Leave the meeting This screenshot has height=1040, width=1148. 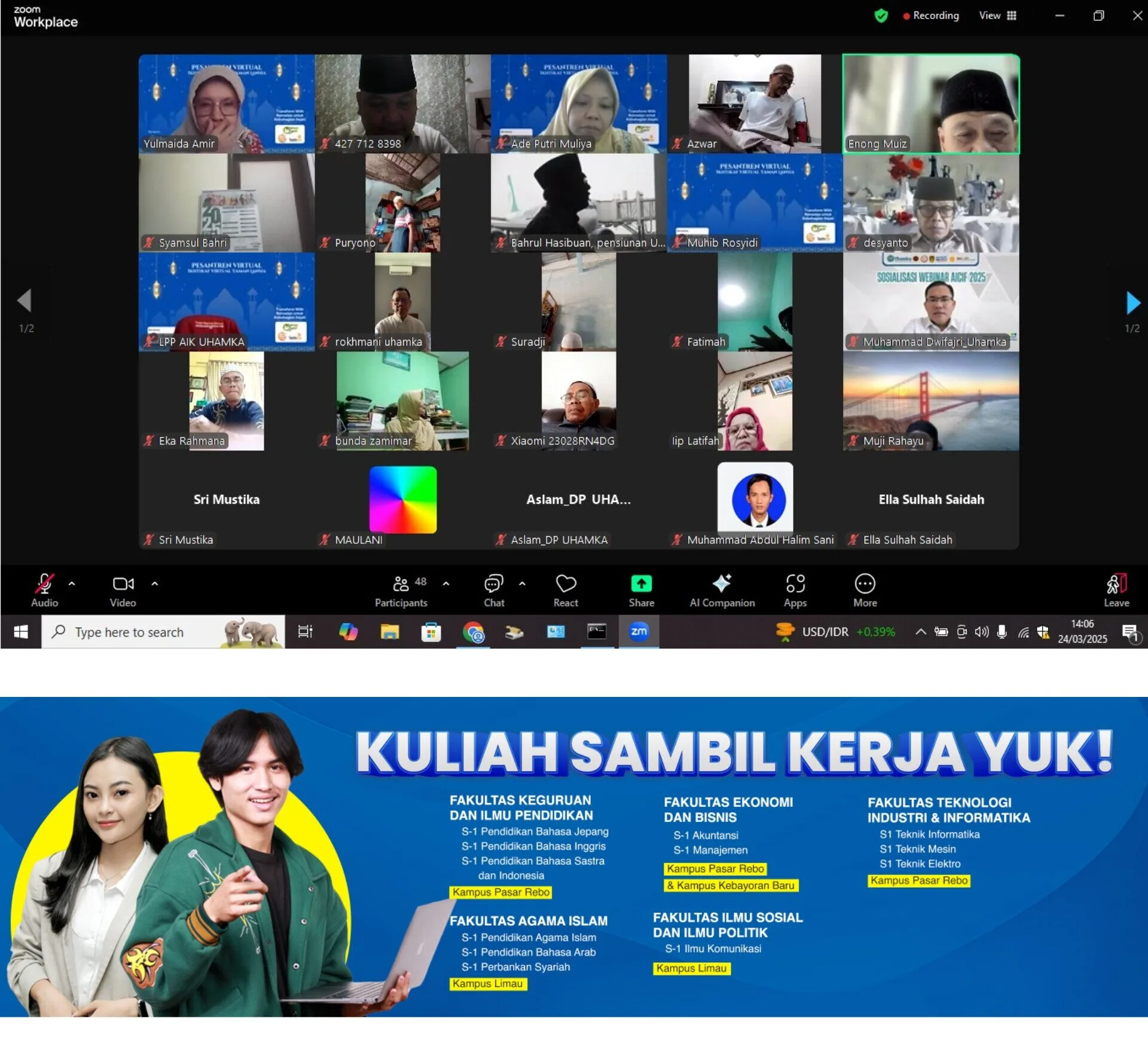[x=1116, y=589]
